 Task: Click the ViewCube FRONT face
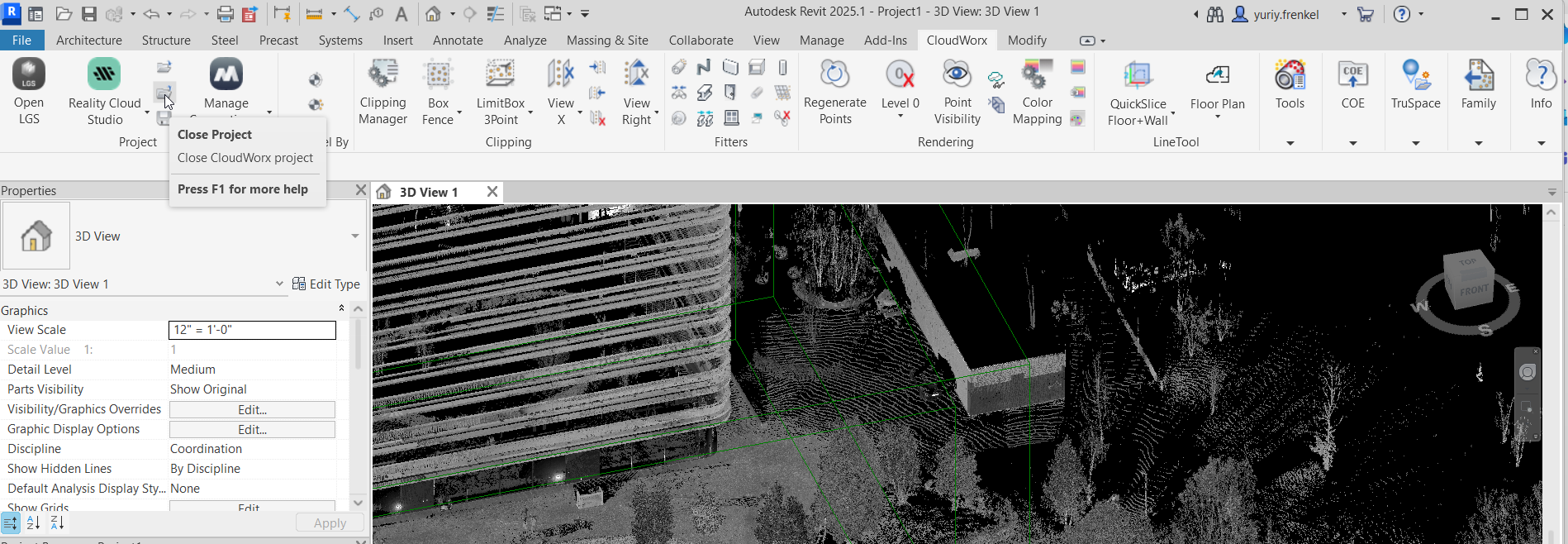[1473, 291]
